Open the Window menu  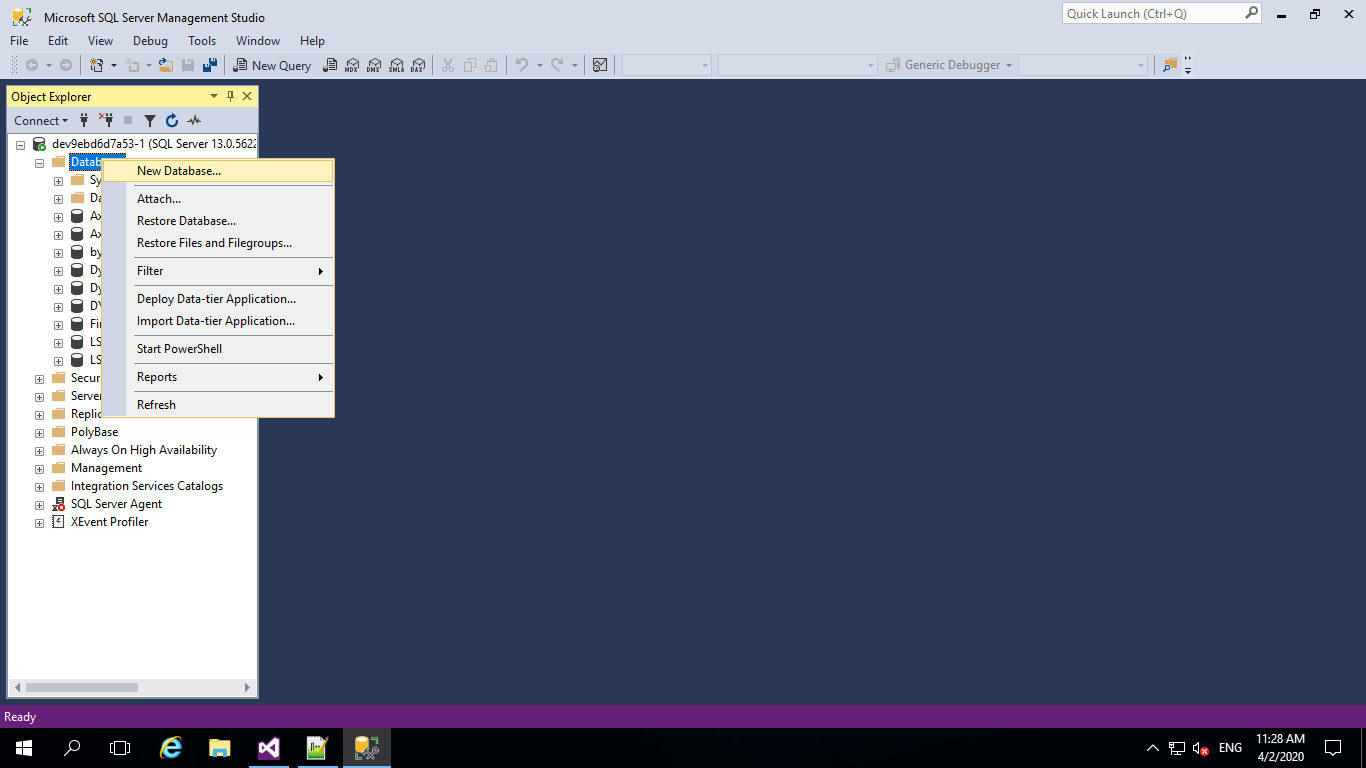[x=258, y=41]
